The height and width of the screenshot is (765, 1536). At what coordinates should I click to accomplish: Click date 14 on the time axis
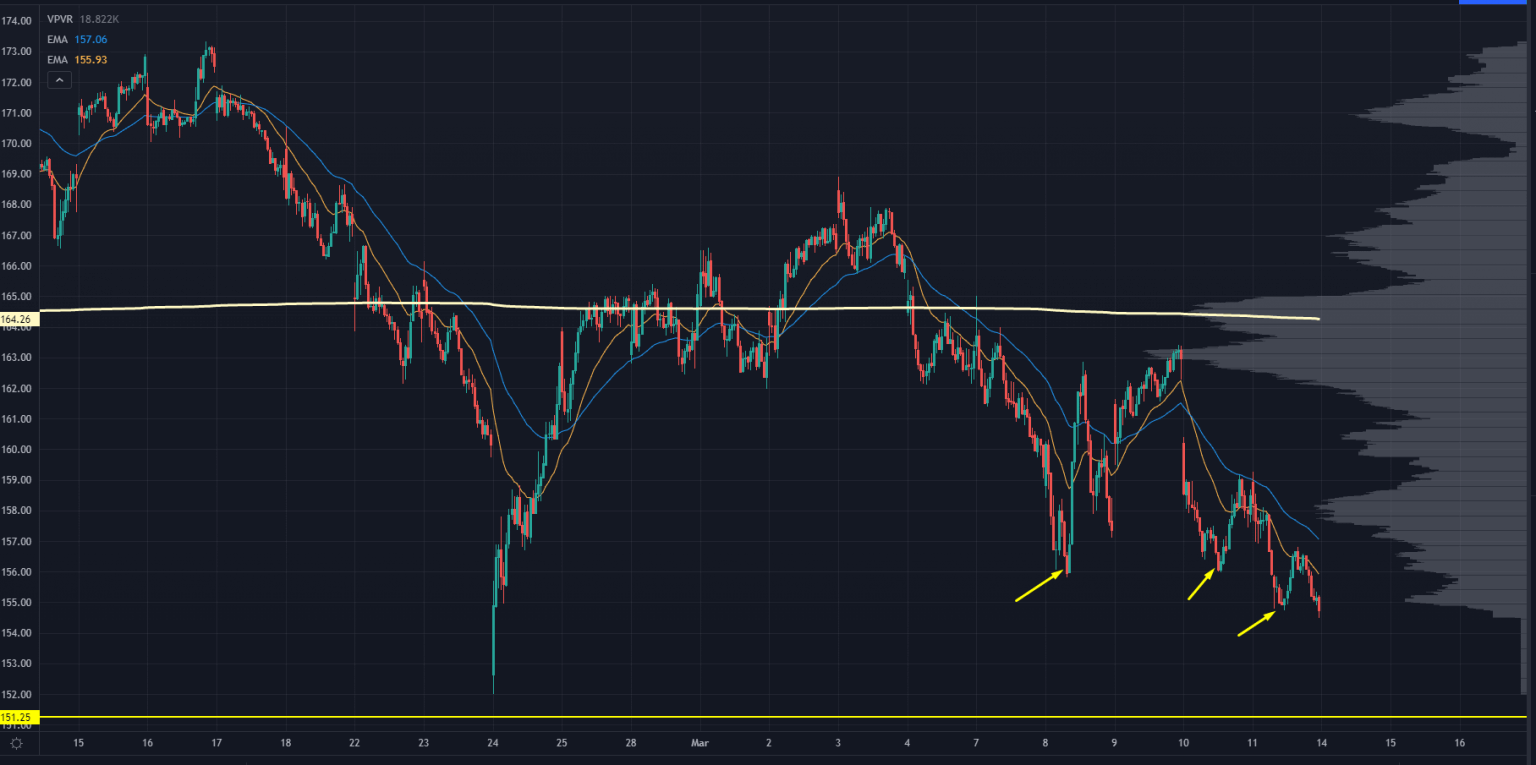point(1321,743)
